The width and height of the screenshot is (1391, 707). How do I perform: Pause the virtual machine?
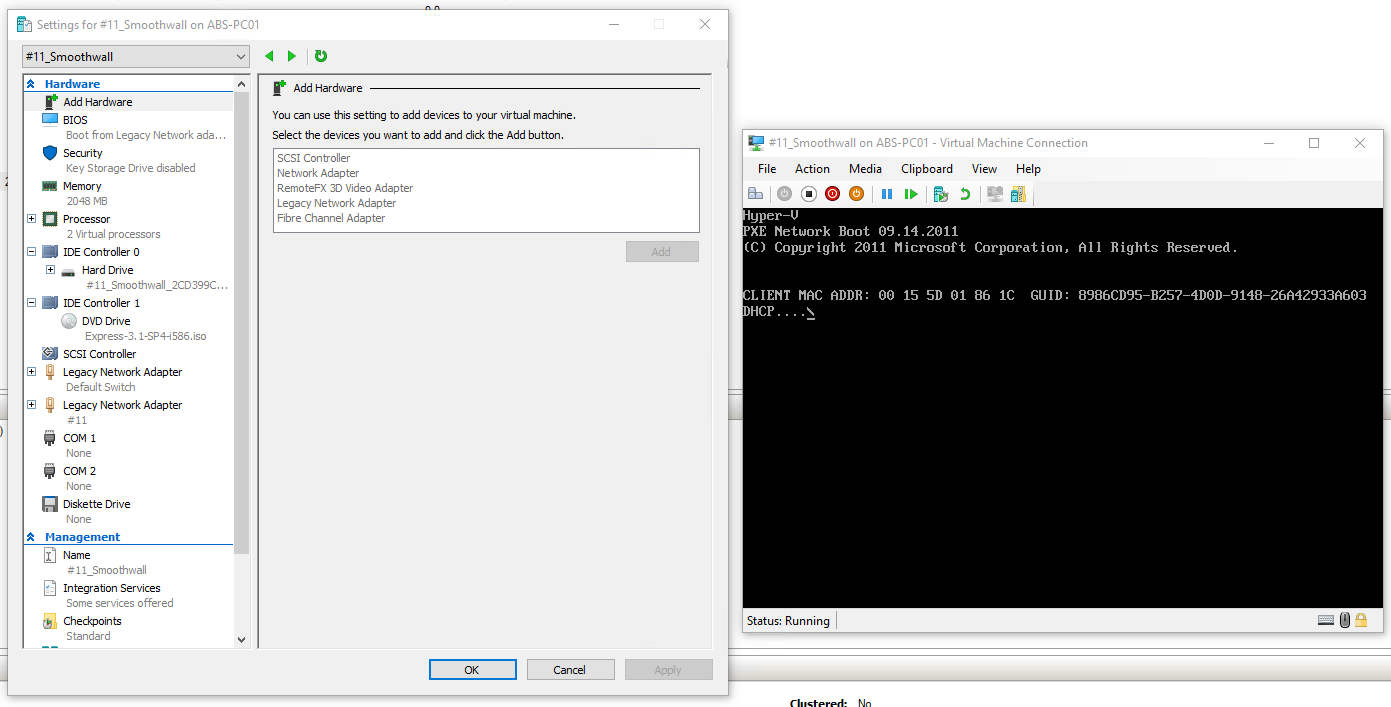887,194
